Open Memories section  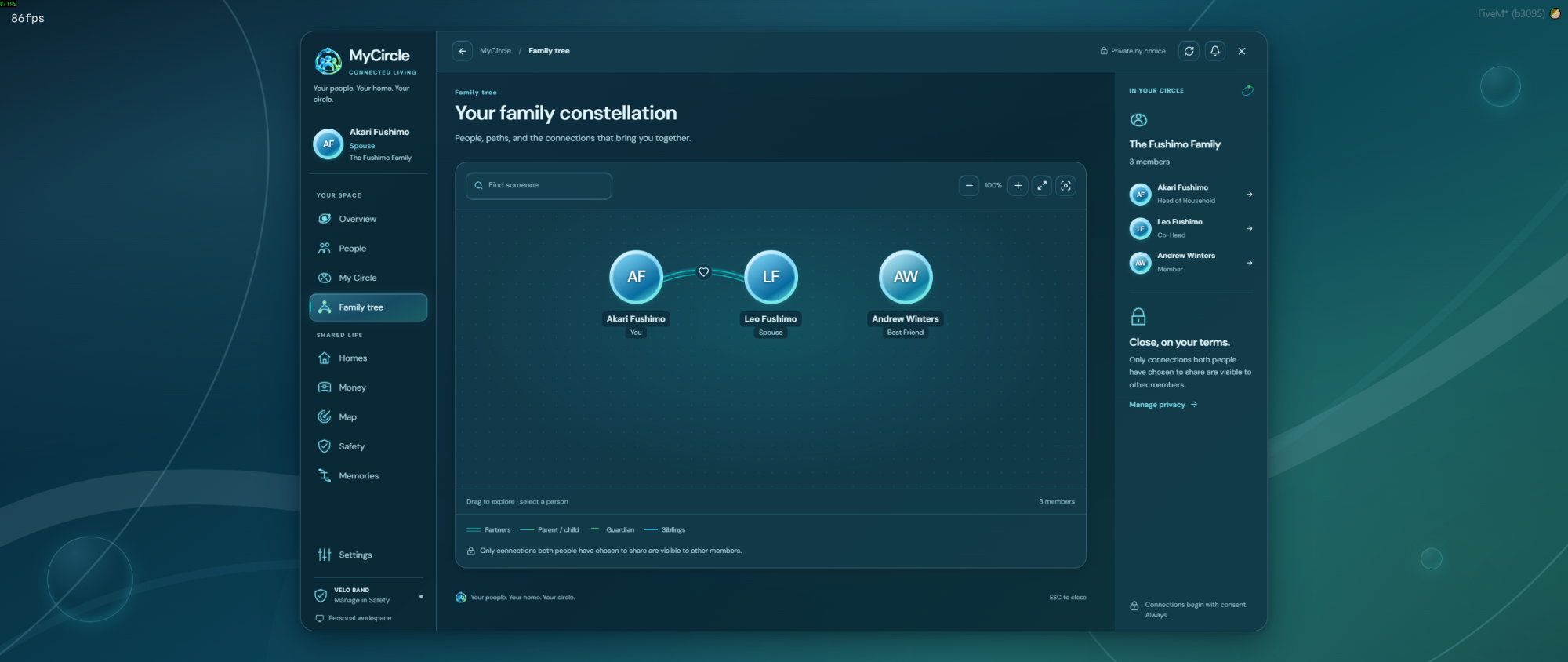point(368,476)
